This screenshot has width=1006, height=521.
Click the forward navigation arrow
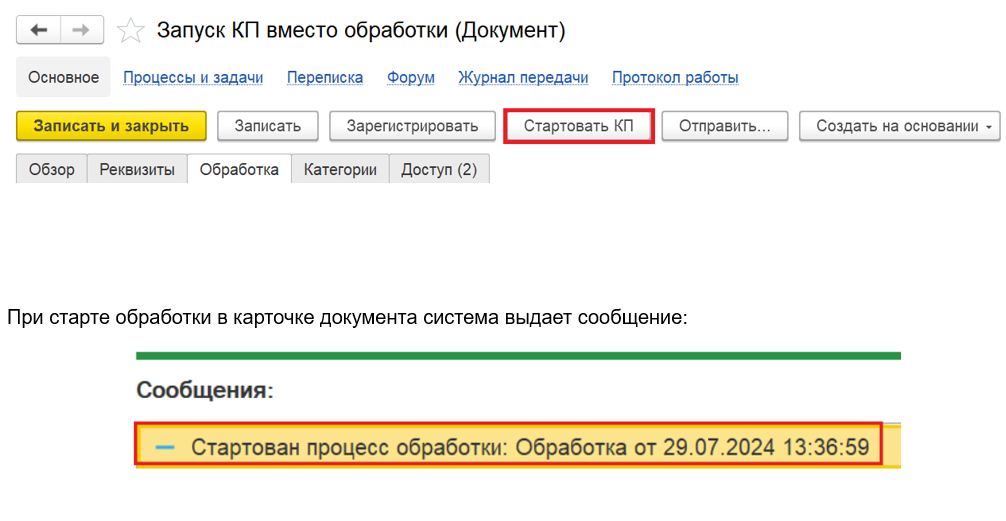coord(81,30)
